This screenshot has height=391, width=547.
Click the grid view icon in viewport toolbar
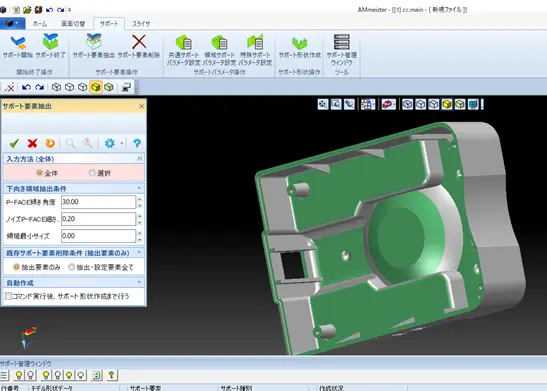pyautogui.click(x=368, y=104)
